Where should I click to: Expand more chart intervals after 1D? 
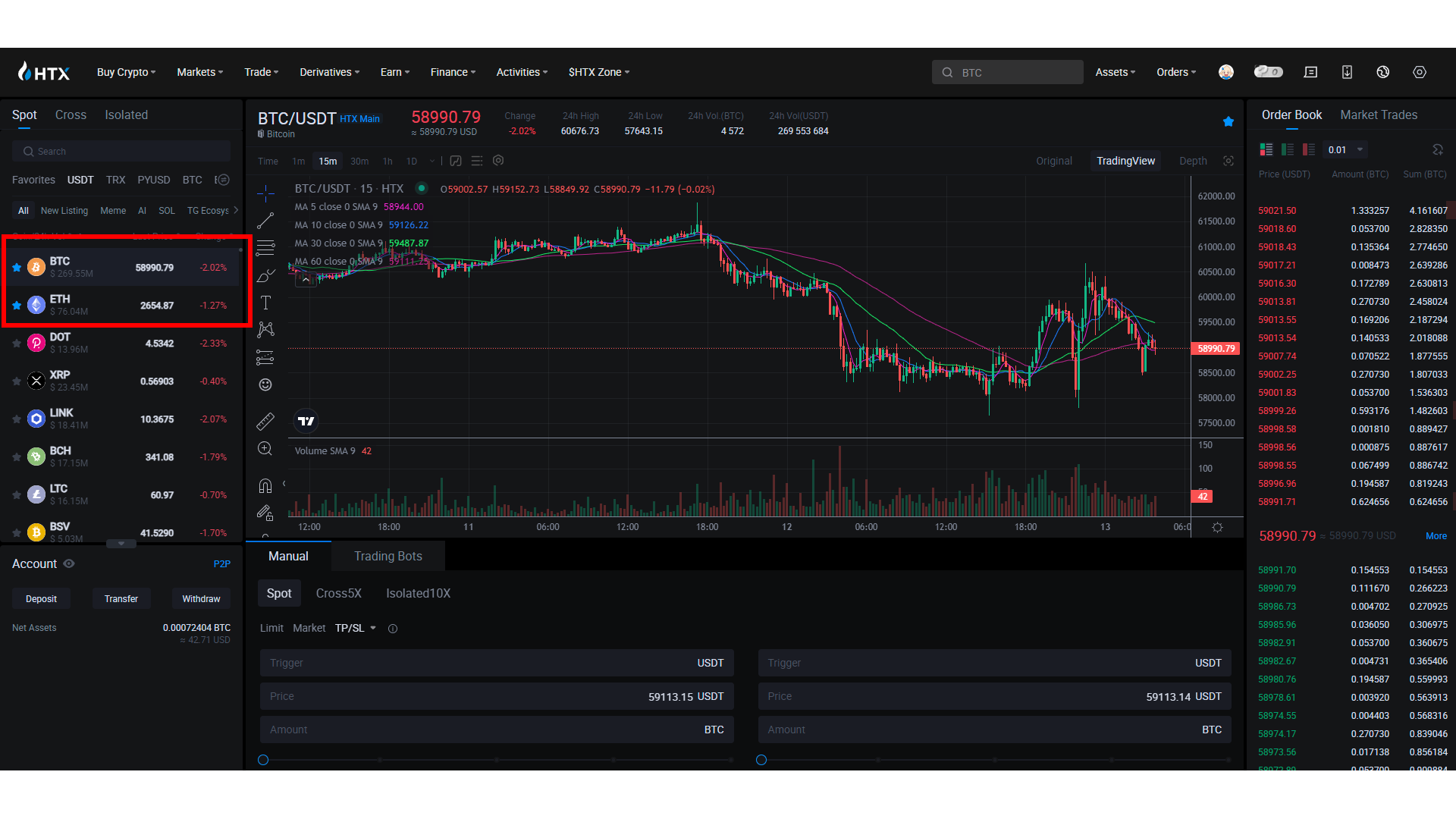pos(432,161)
